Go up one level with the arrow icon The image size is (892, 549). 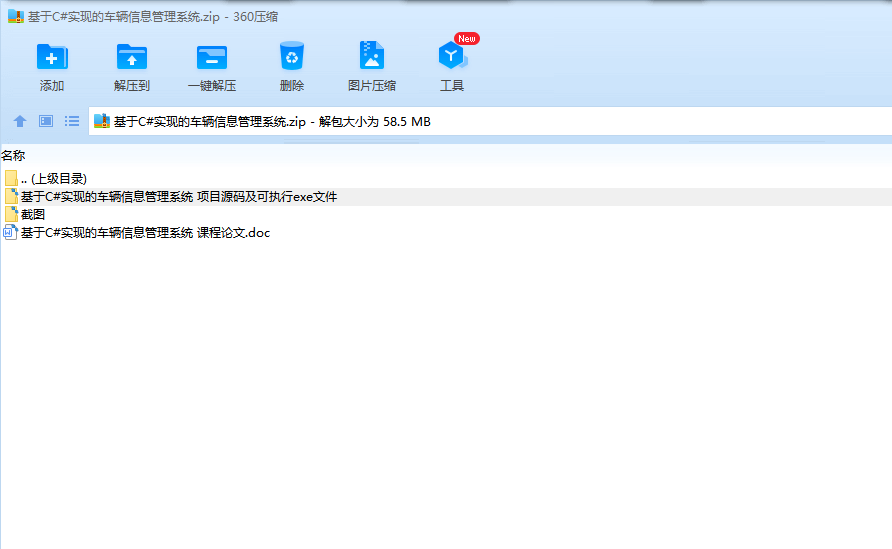[20, 121]
